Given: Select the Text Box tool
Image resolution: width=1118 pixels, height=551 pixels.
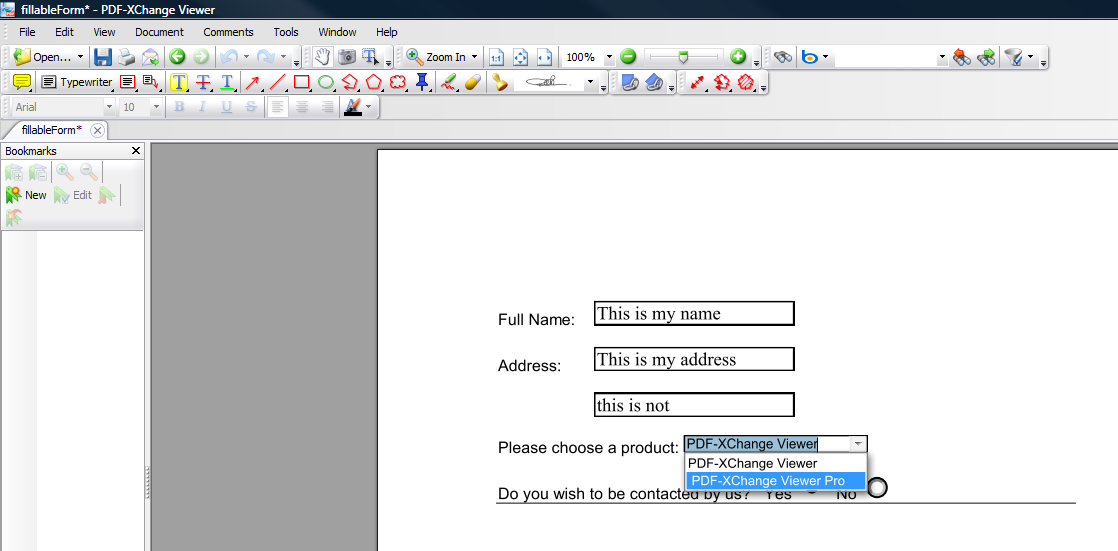Looking at the screenshot, I should point(128,82).
